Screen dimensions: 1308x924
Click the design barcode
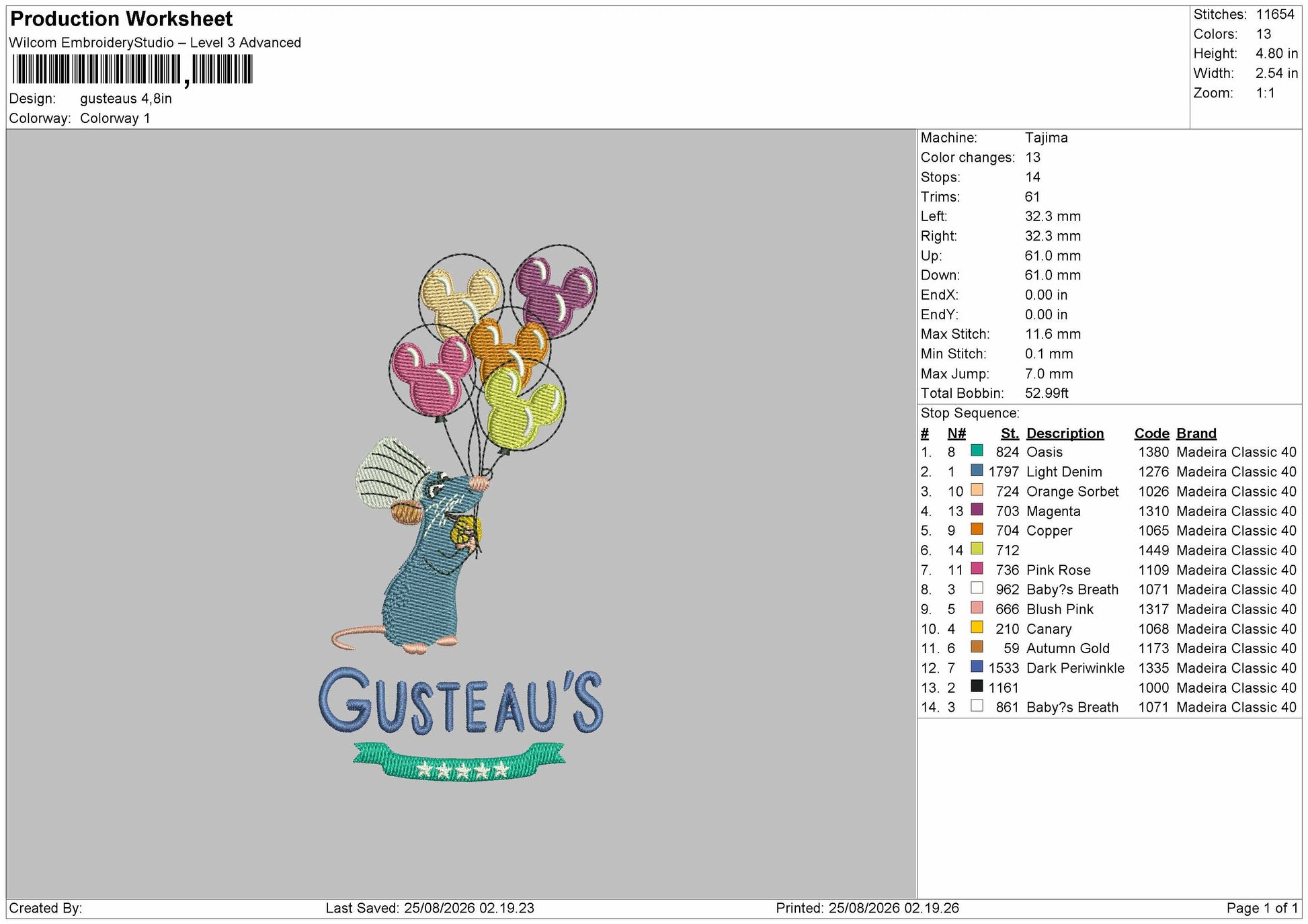[x=132, y=70]
